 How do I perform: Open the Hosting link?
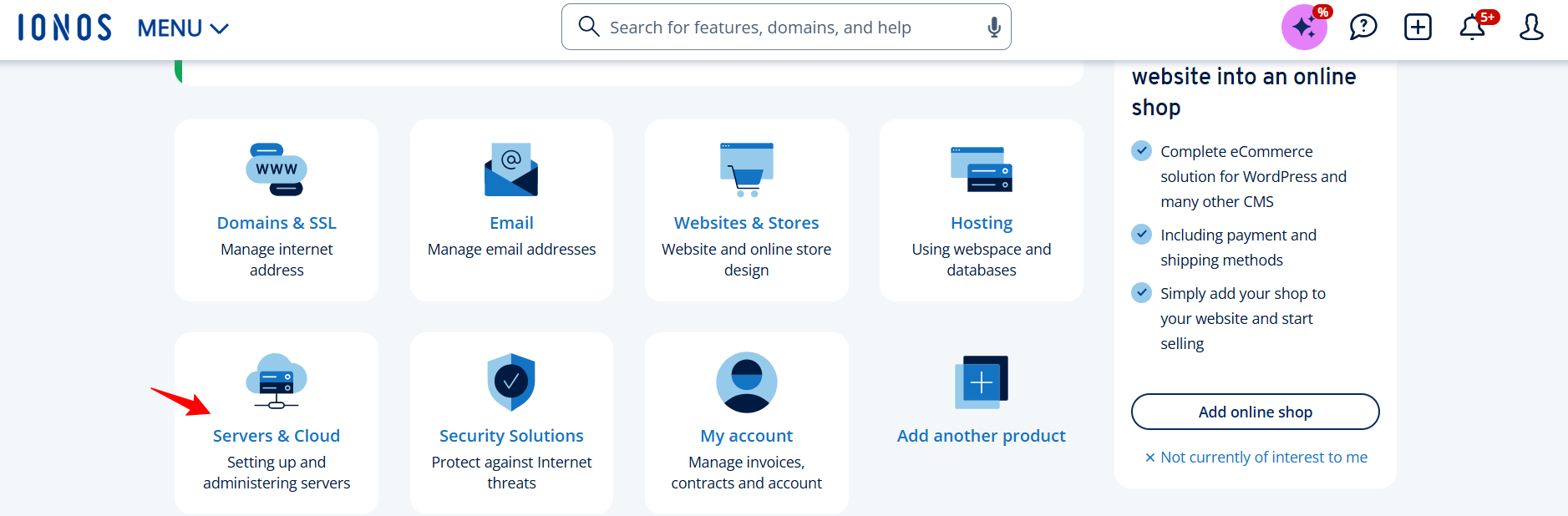pyautogui.click(x=982, y=223)
